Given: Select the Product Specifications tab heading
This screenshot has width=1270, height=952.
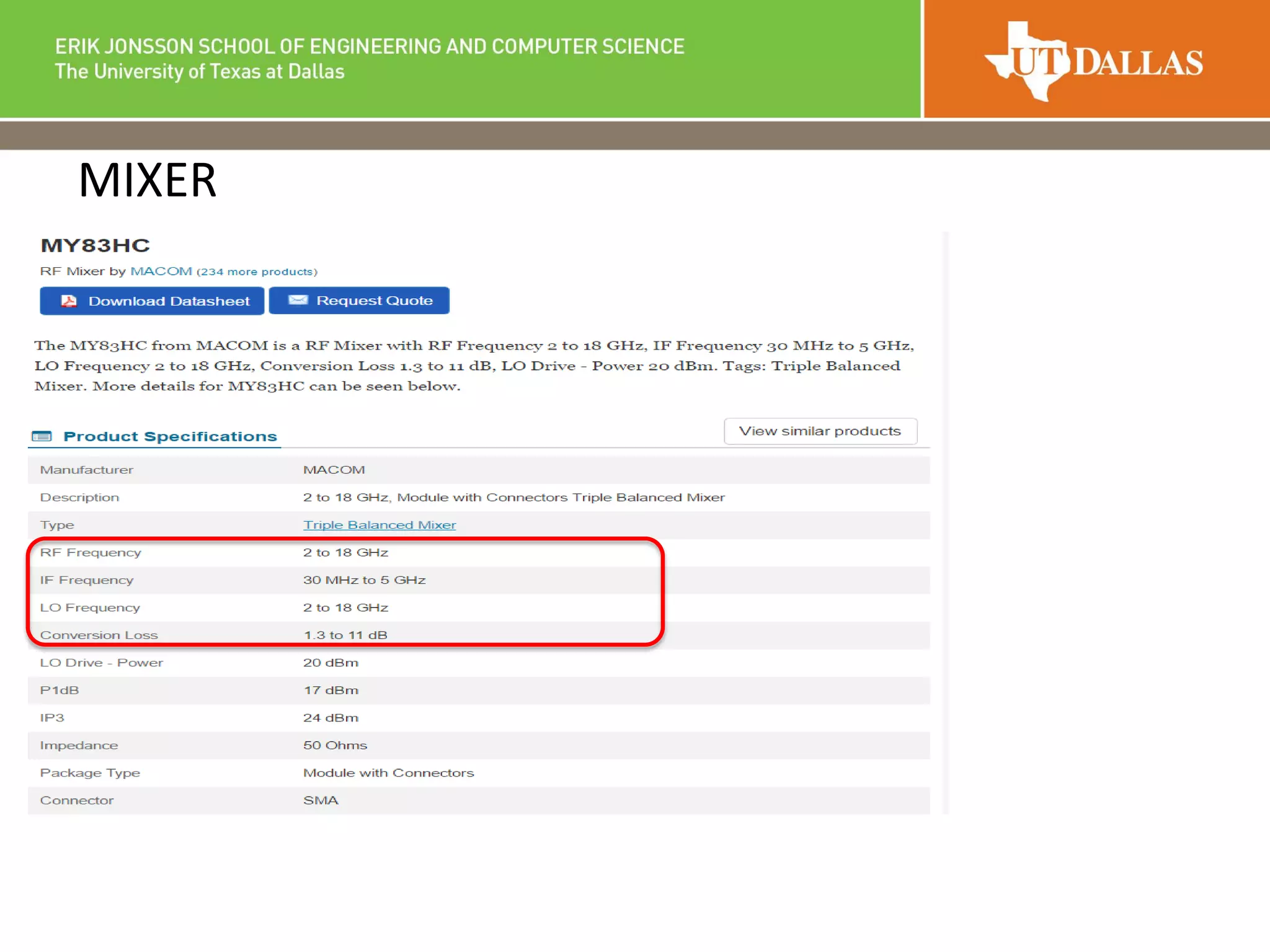Looking at the screenshot, I should [x=170, y=436].
